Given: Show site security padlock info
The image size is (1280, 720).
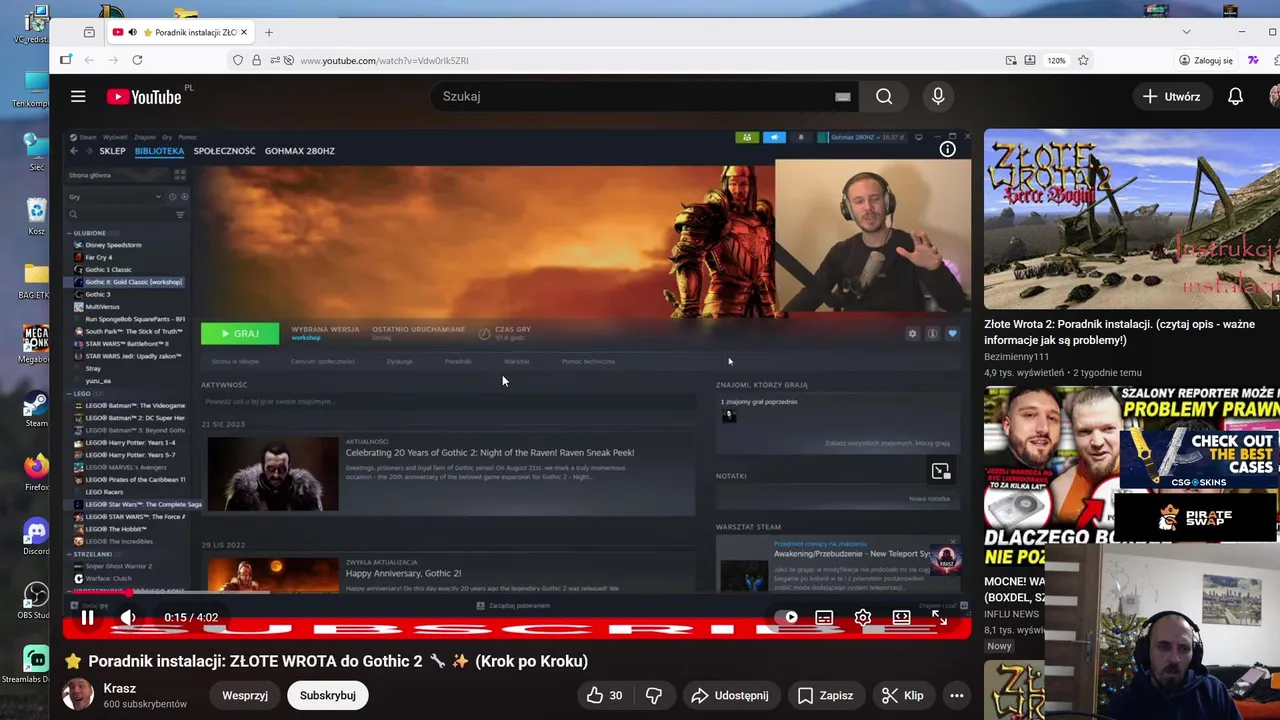Looking at the screenshot, I should tap(256, 60).
